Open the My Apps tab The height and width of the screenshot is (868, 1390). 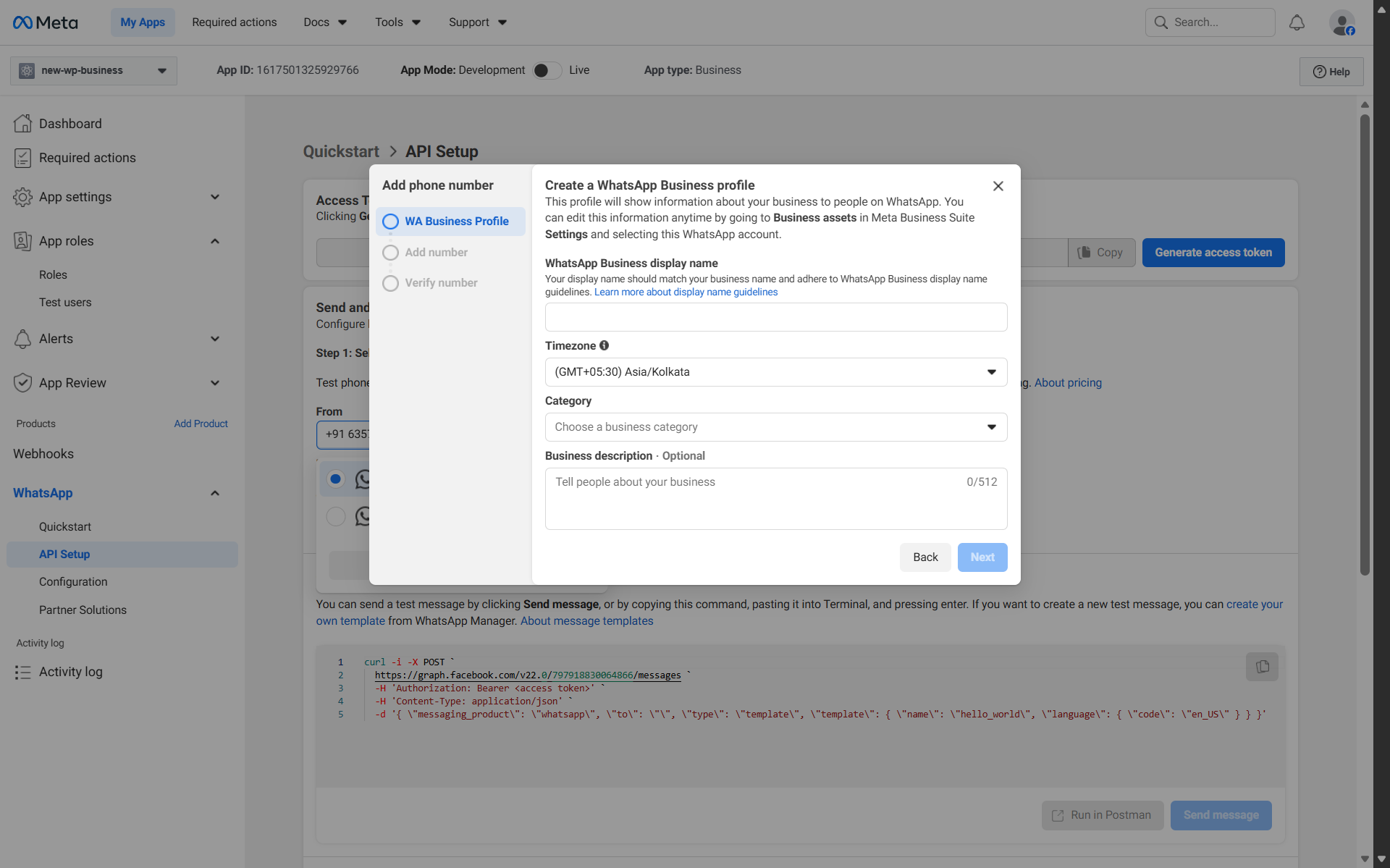(143, 22)
